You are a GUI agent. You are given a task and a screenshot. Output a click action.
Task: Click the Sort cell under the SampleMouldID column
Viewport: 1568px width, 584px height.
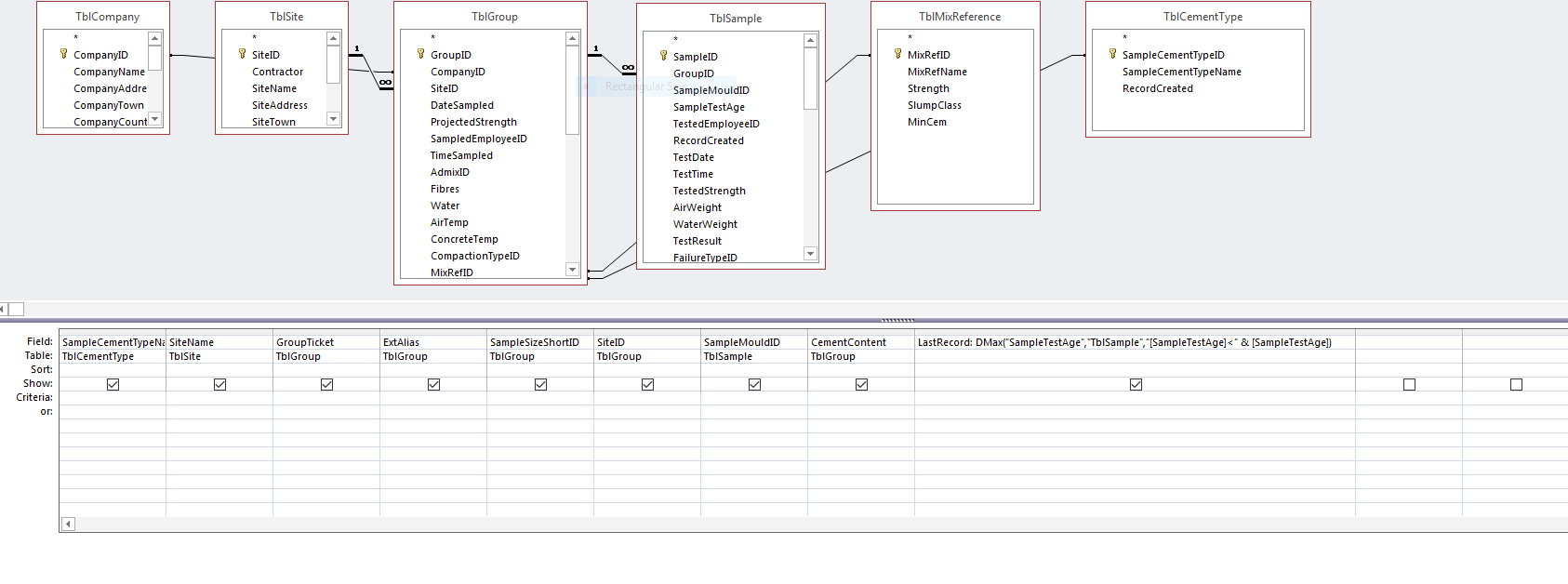coord(753,369)
